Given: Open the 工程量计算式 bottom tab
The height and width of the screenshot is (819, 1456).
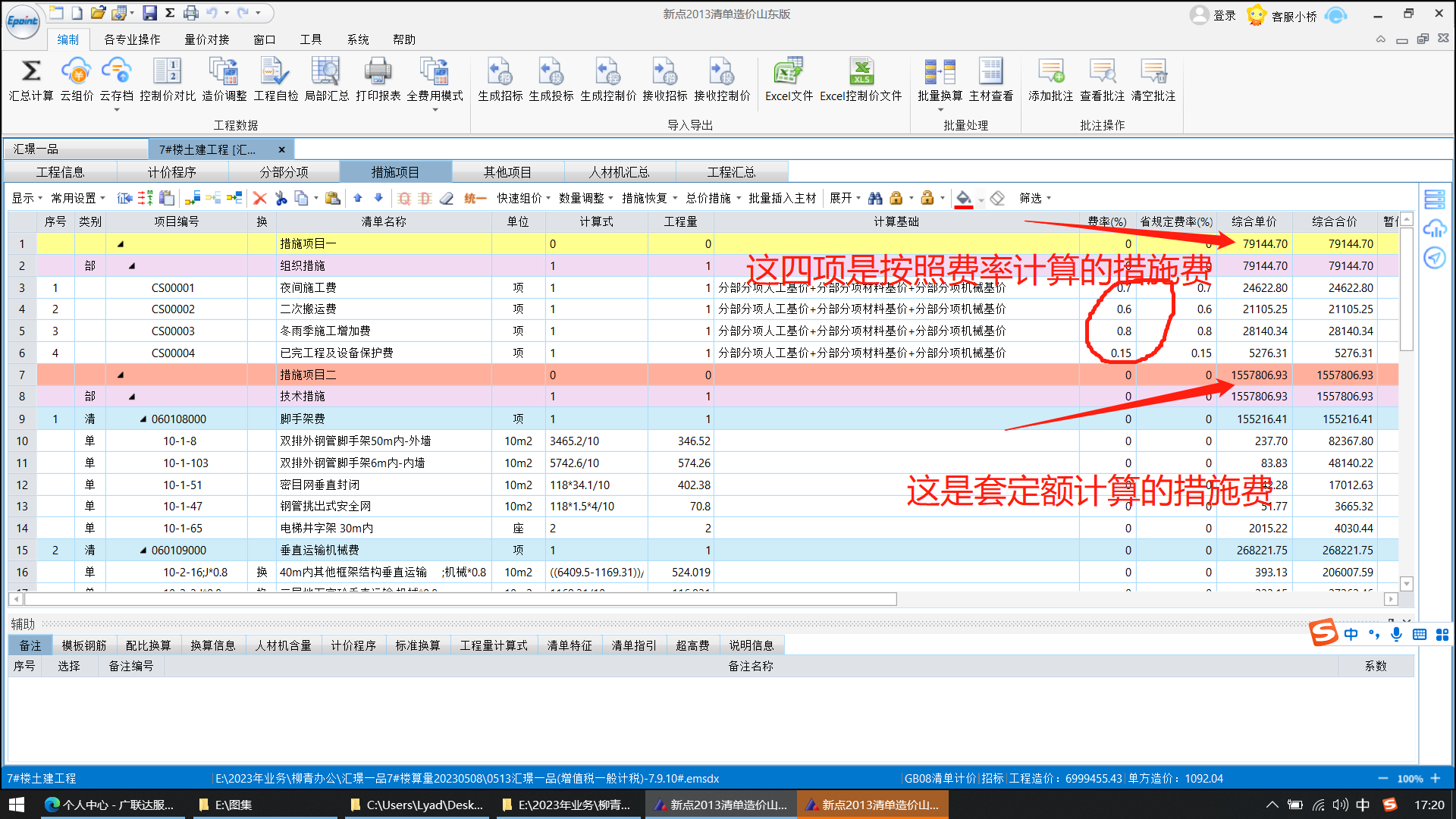Looking at the screenshot, I should pos(494,645).
